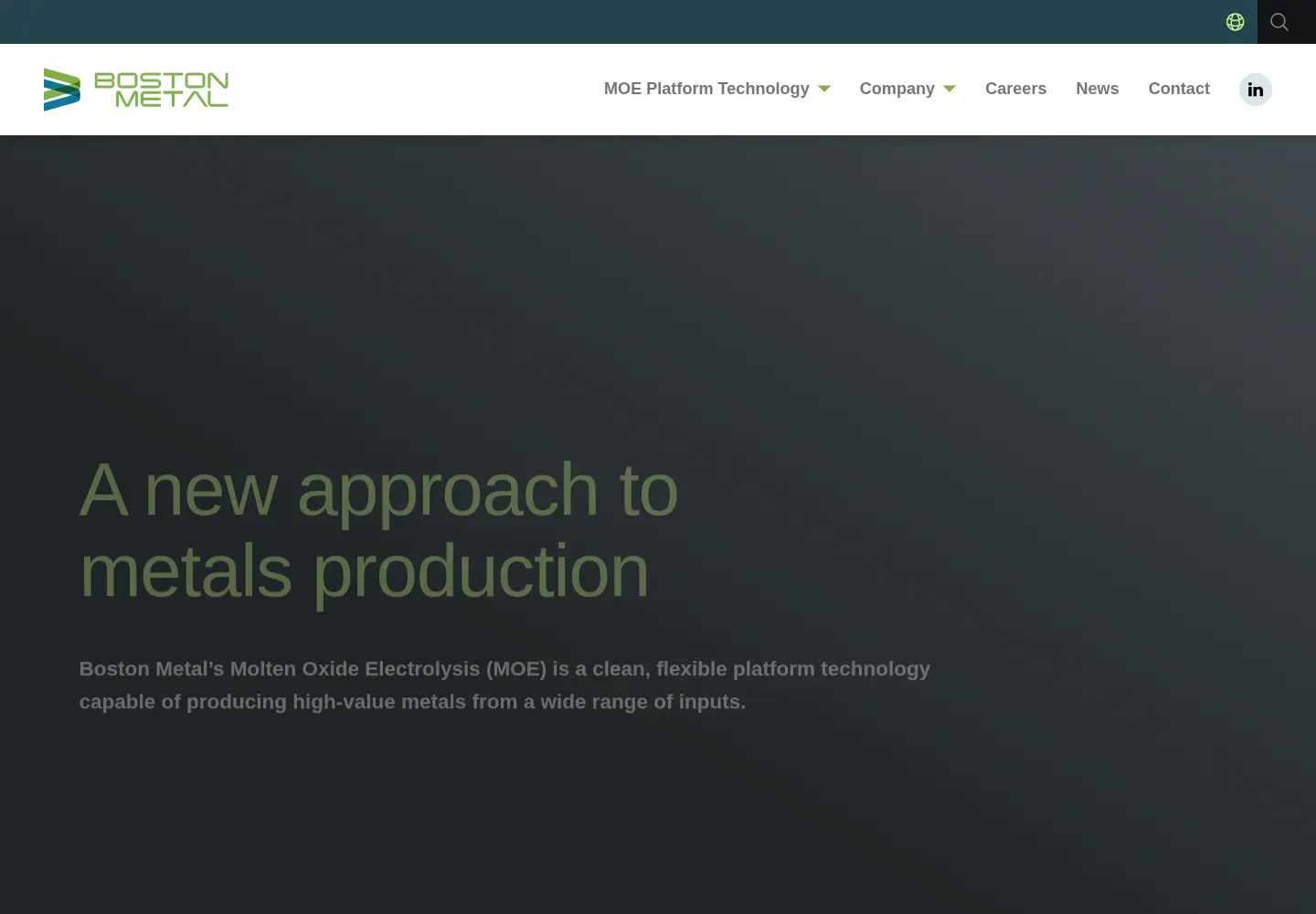
Task: Visit the LinkedIn page icon
Action: (1256, 90)
